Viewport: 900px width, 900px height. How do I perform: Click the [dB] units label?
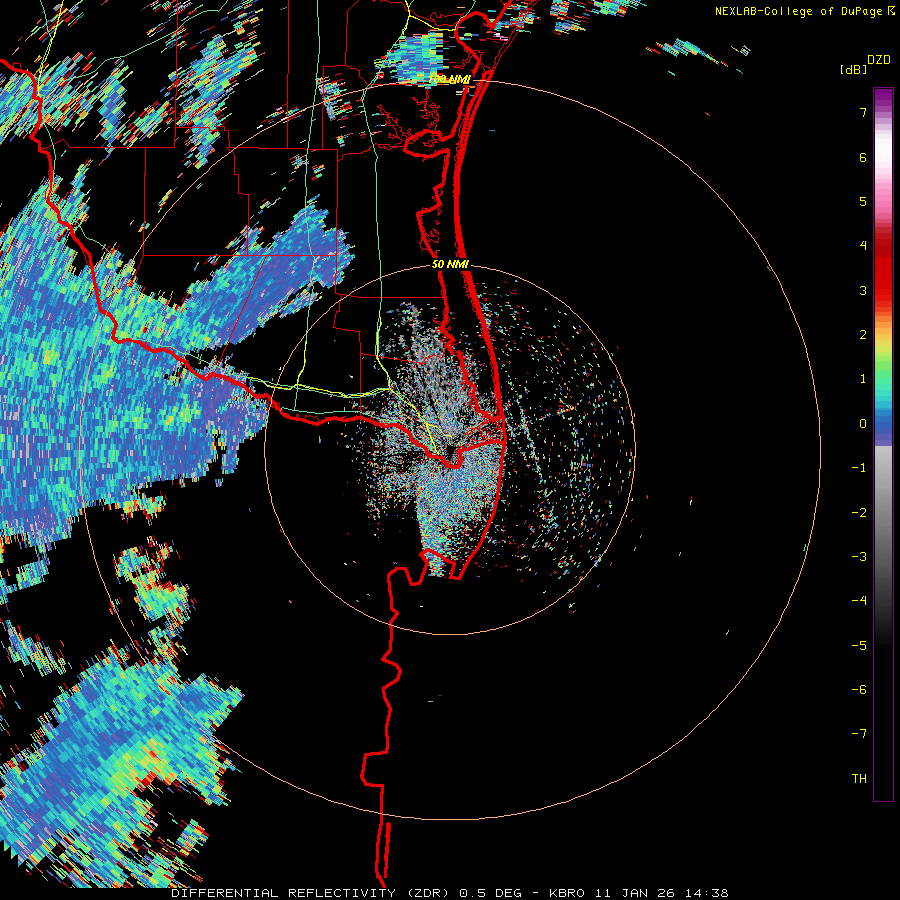854,70
